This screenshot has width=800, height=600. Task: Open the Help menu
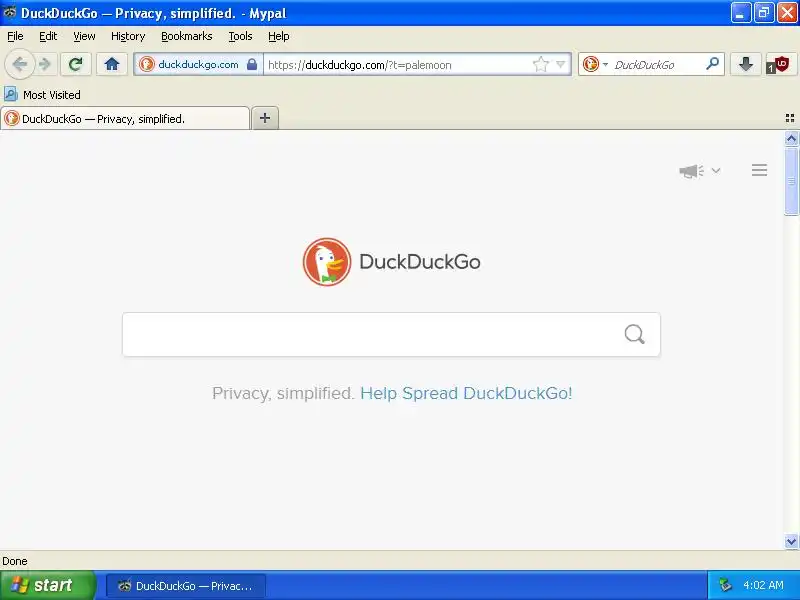coord(279,36)
